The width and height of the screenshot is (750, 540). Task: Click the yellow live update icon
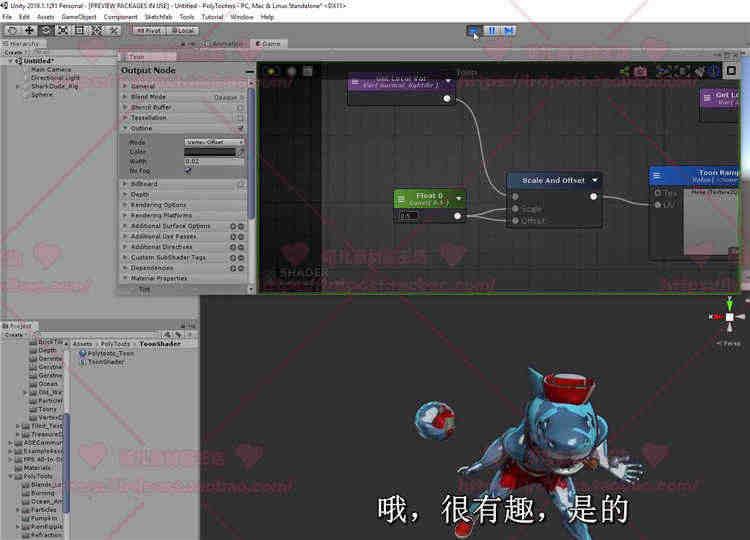(271, 71)
